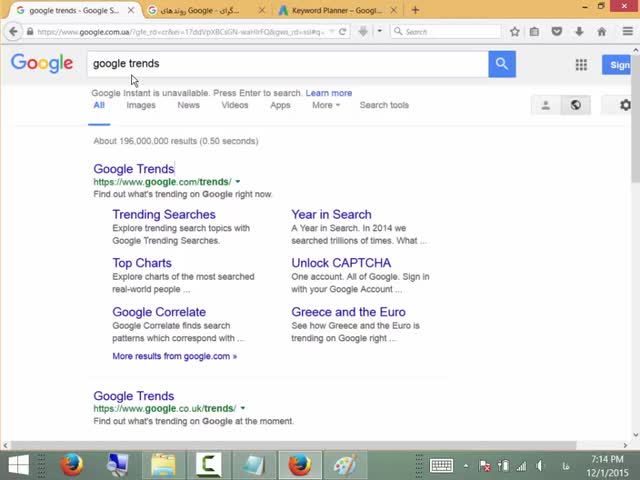Close the google trends tab
The height and width of the screenshot is (480, 640).
point(131,10)
